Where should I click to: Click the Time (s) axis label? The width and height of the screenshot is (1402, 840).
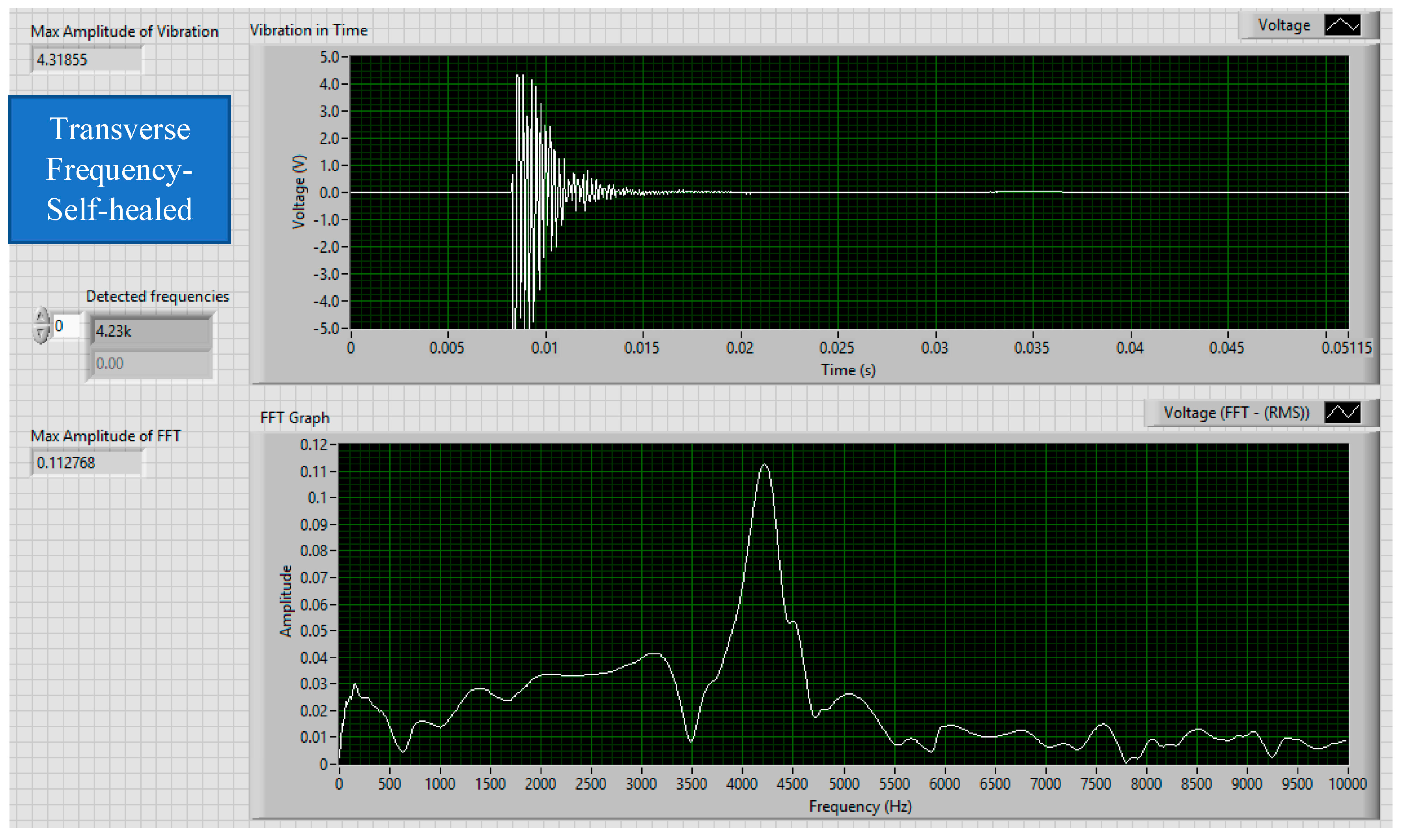[x=848, y=370]
